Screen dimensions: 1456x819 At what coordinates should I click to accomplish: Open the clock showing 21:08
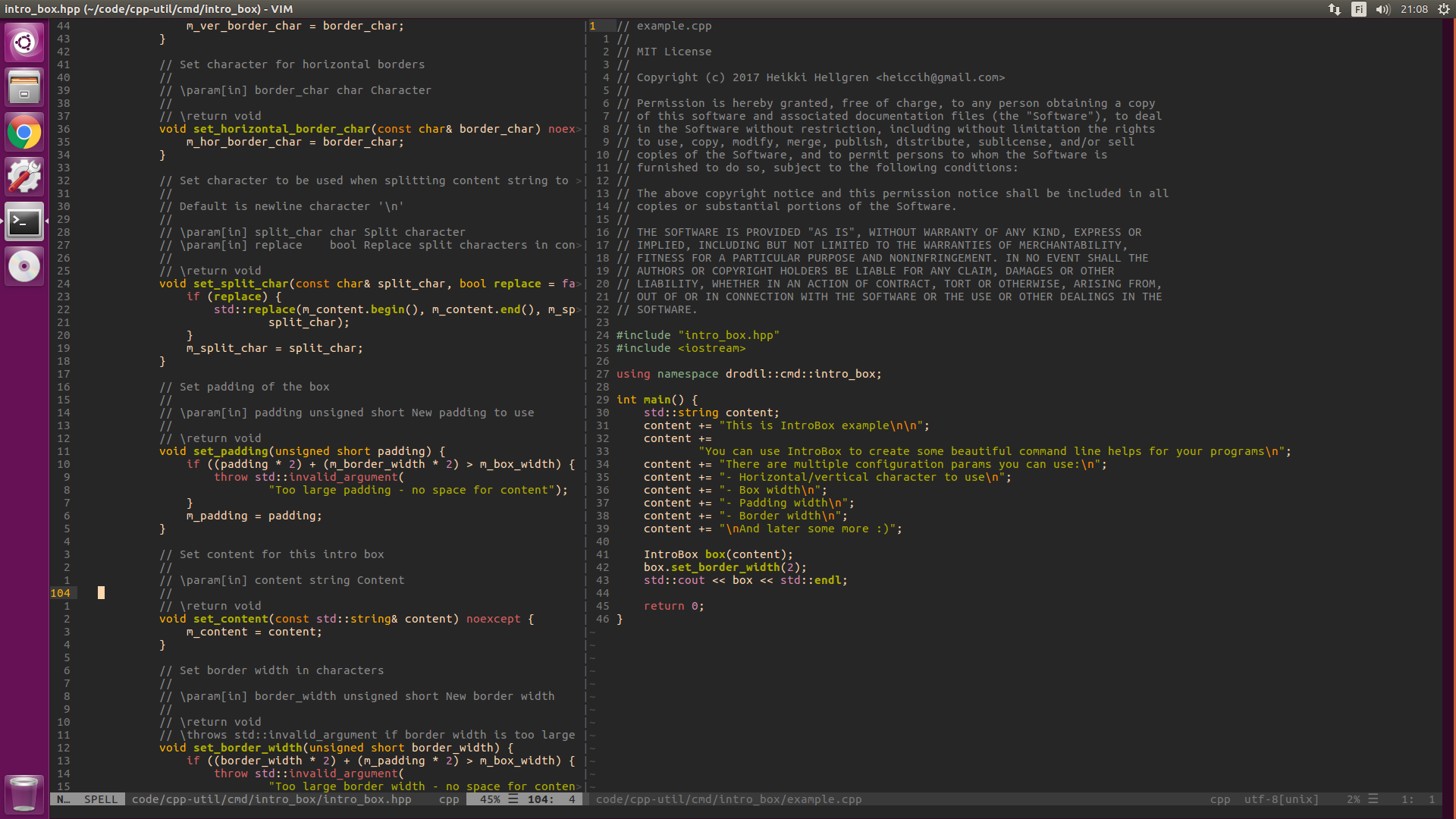pos(1414,10)
